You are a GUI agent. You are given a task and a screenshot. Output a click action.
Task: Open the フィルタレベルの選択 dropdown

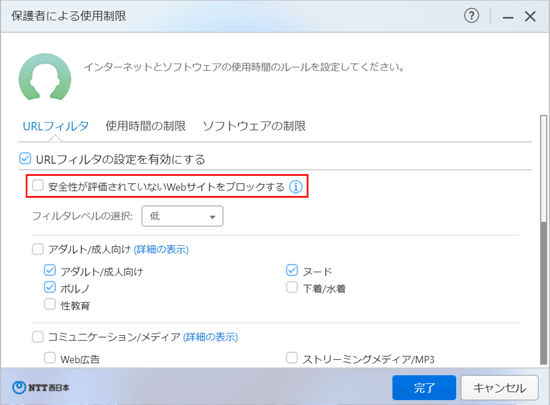click(182, 216)
